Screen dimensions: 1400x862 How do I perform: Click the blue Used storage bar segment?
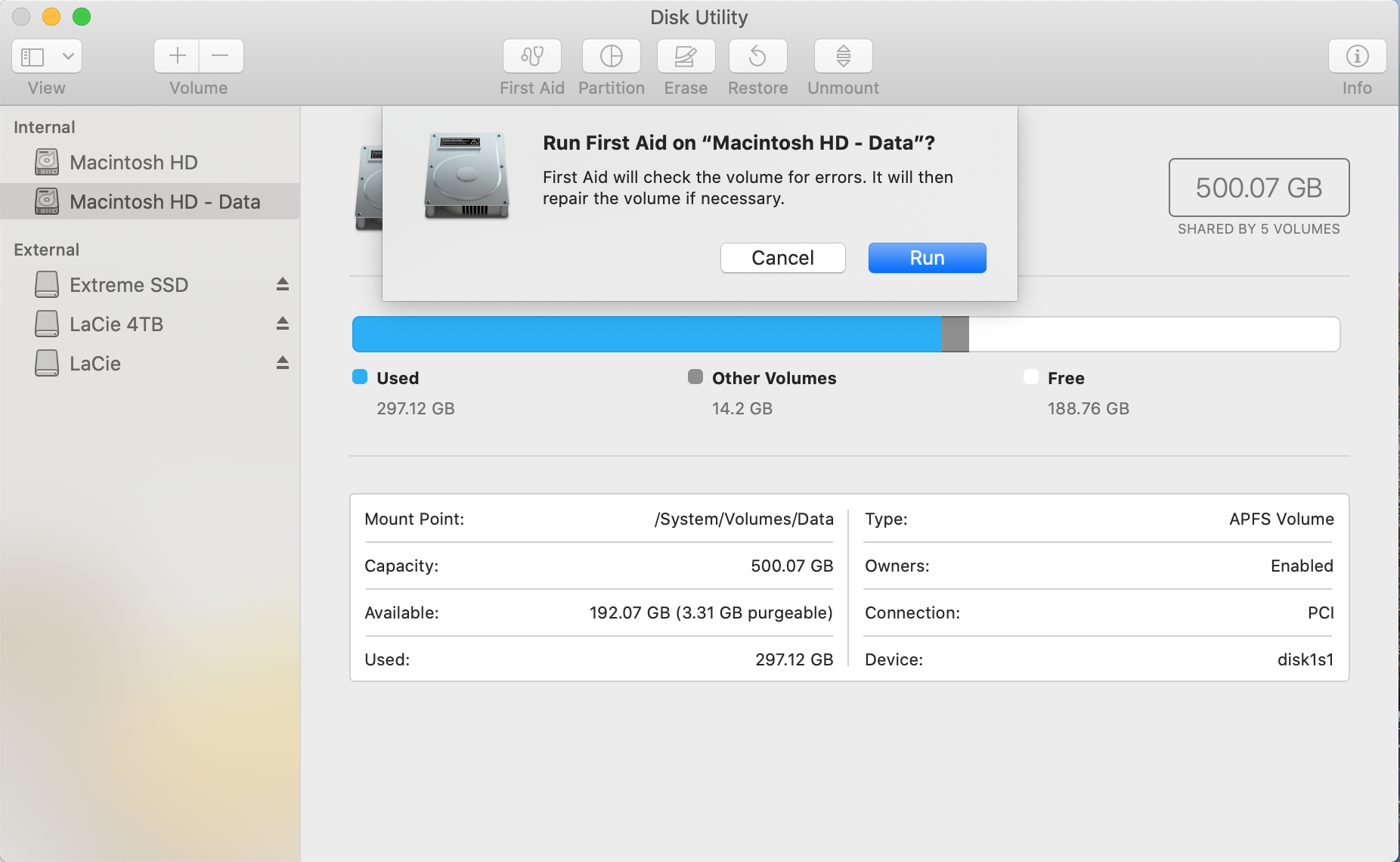coord(646,334)
